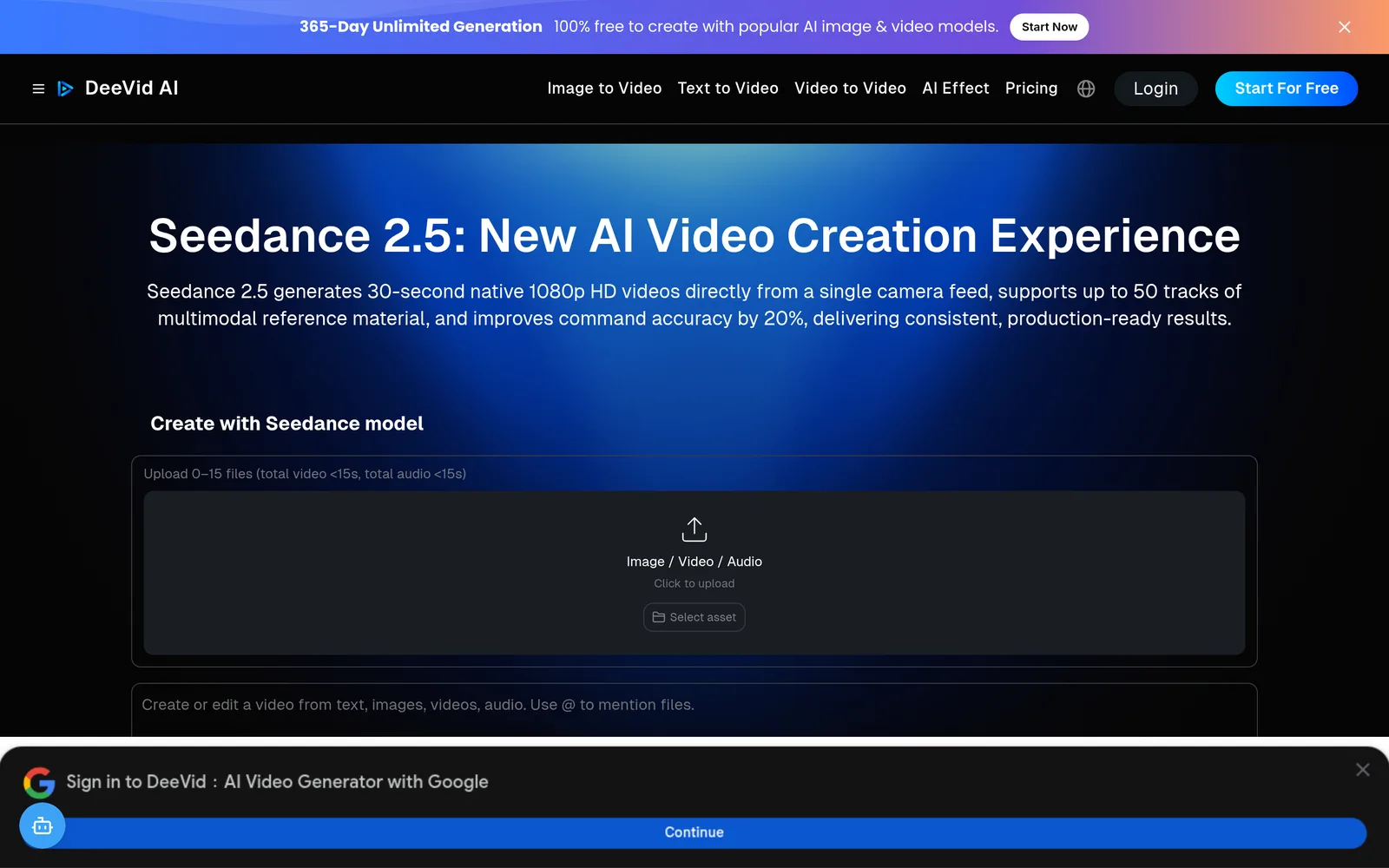This screenshot has height=868, width=1389.
Task: Click '365-Day Unlimited Generation' banner text
Action: click(421, 27)
